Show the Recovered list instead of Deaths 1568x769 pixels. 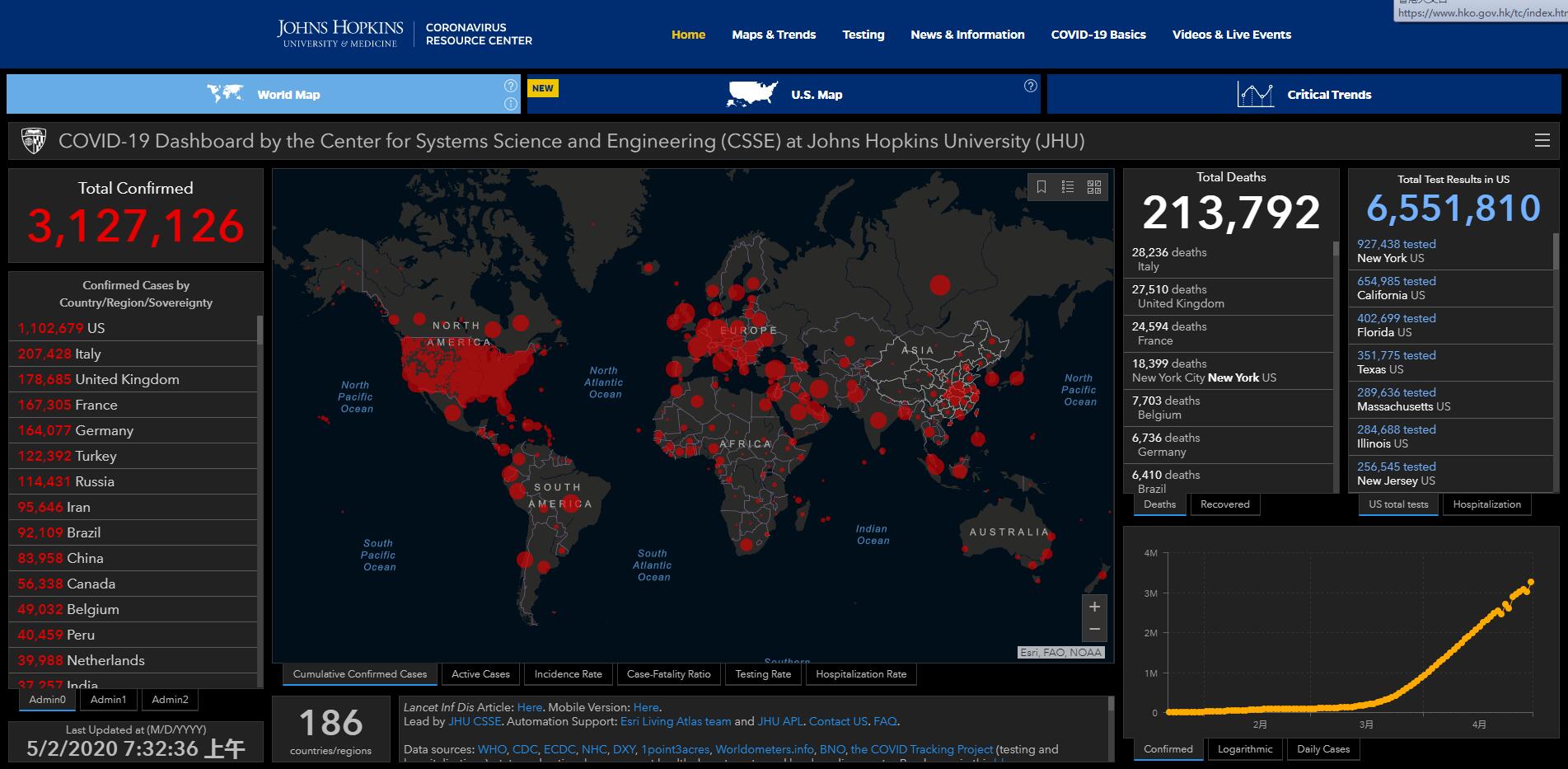[x=1224, y=504]
